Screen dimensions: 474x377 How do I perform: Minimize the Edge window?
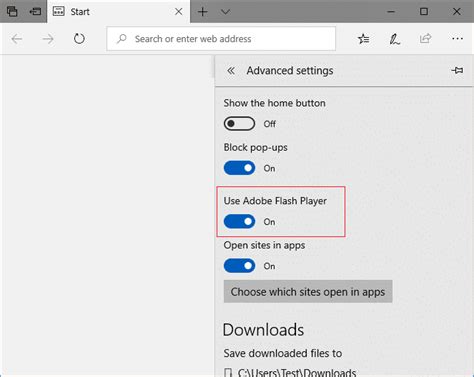click(391, 12)
